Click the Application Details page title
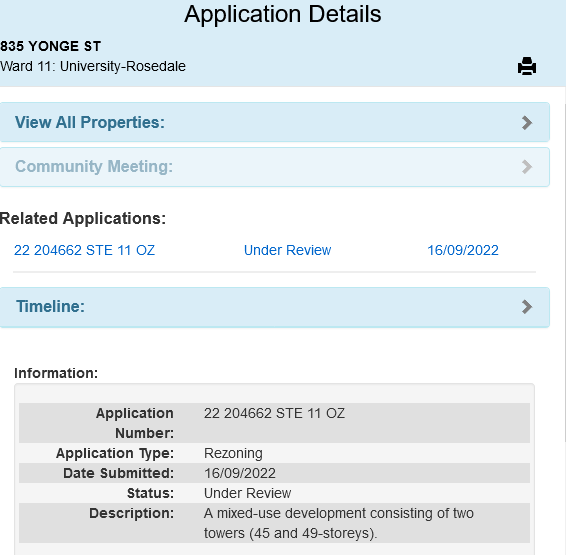The height and width of the screenshot is (555, 566). pos(283,14)
